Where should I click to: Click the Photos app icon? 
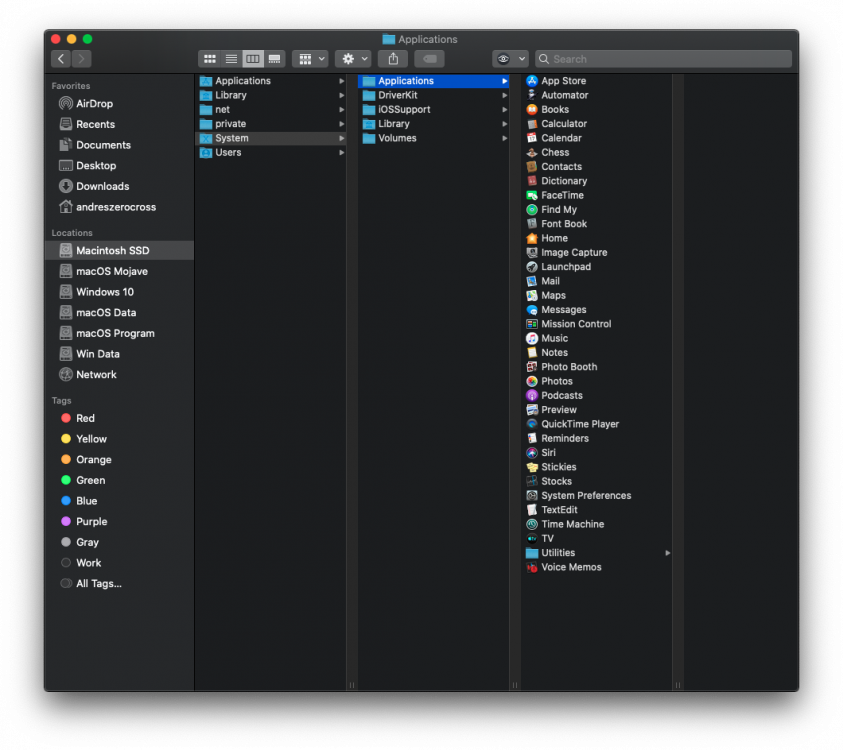(532, 381)
